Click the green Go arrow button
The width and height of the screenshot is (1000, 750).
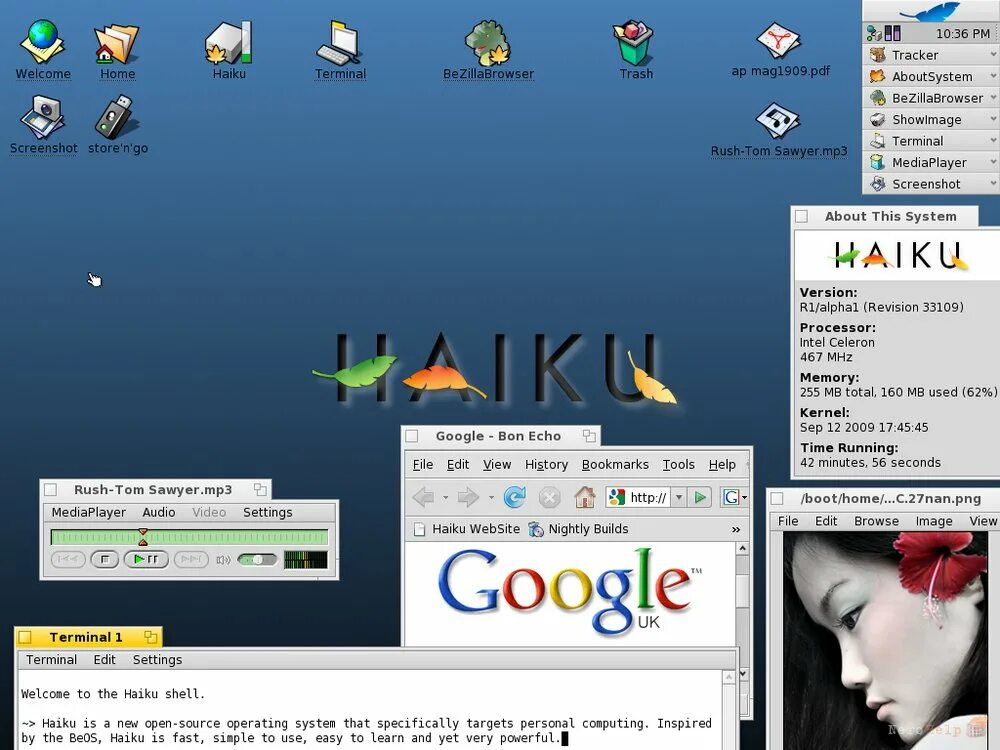pyautogui.click(x=700, y=497)
